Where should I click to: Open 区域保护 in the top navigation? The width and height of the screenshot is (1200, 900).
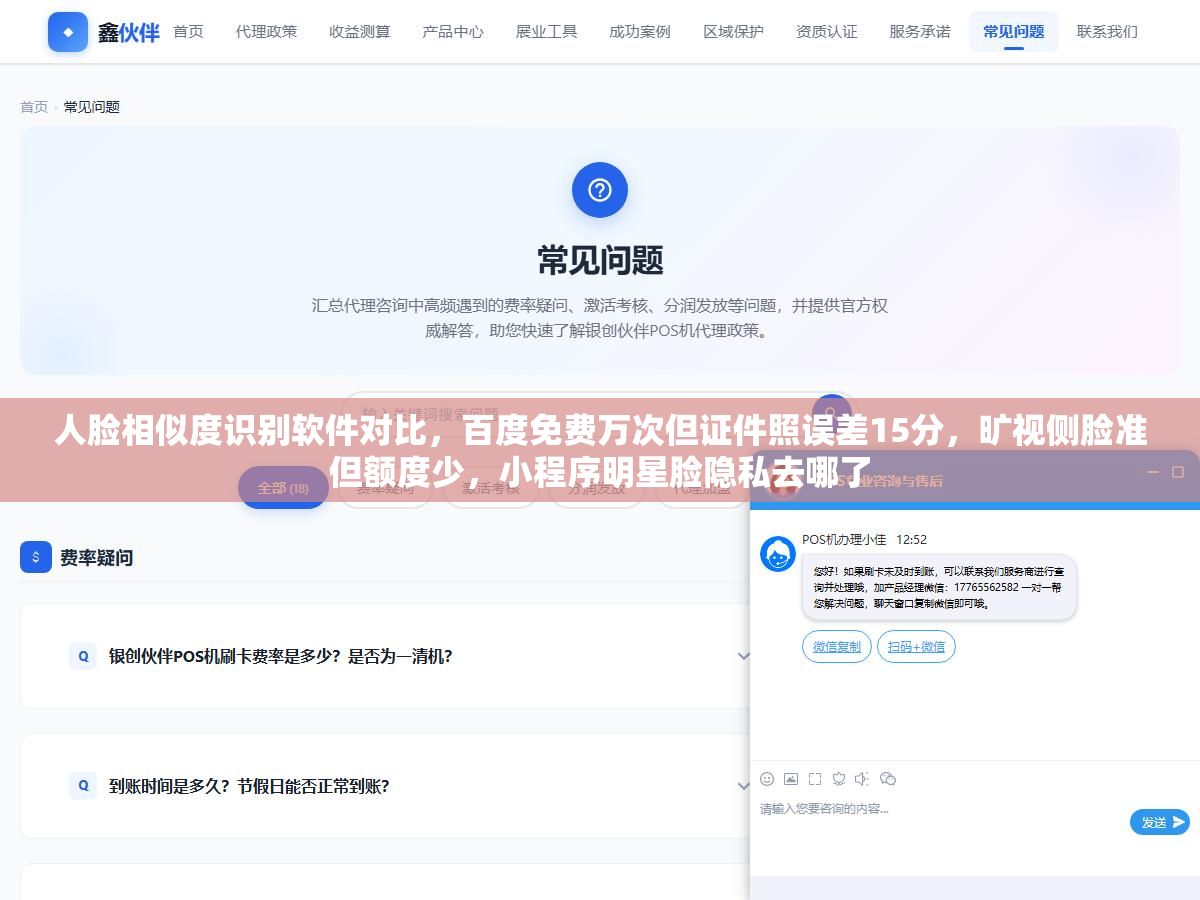pyautogui.click(x=733, y=32)
